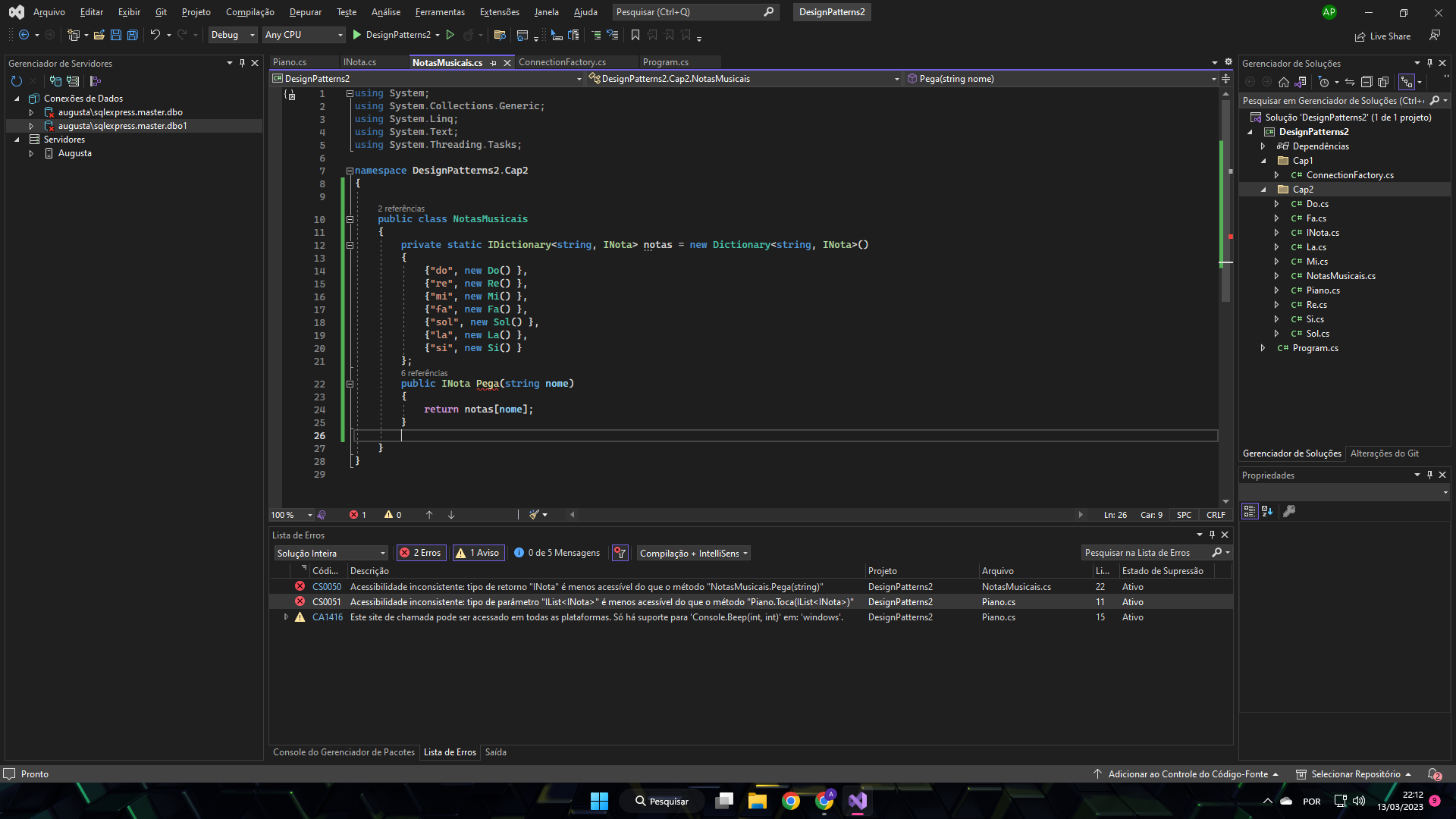Expand the Dependências node

1263,146
